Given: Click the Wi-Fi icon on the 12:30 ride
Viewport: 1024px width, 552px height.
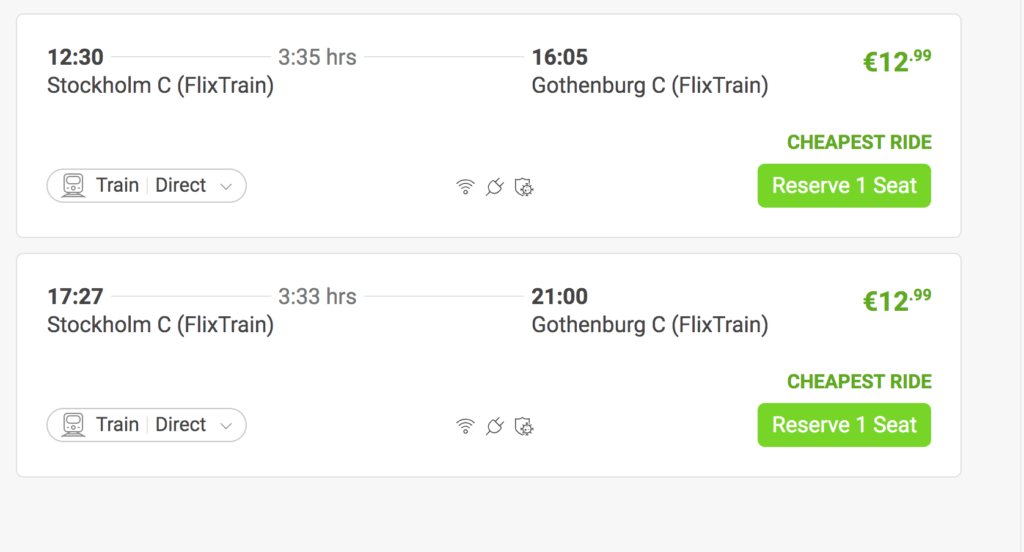Looking at the screenshot, I should click(465, 187).
